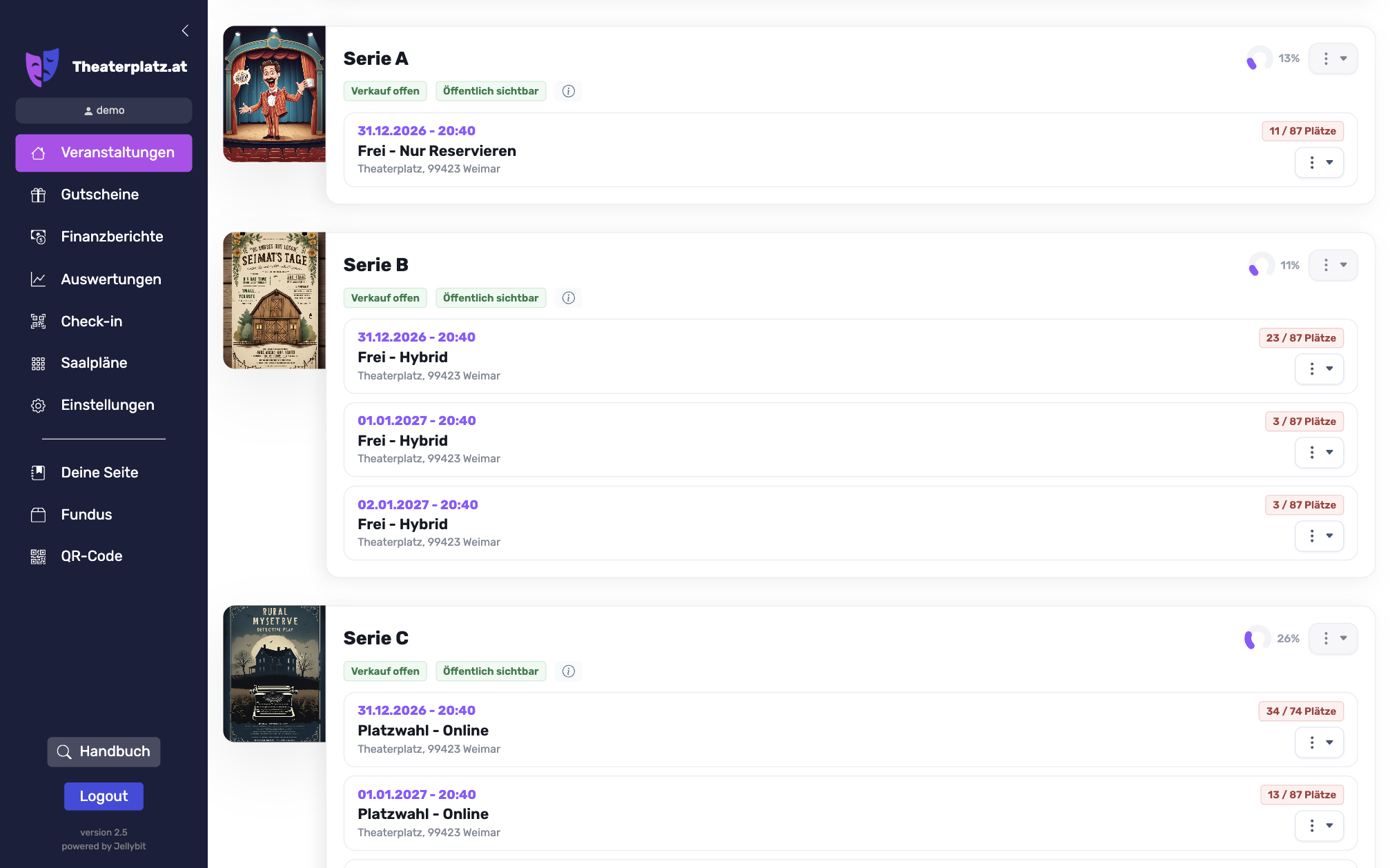
Task: Click the seat grid icon beside Saalpläne
Action: pos(38,363)
